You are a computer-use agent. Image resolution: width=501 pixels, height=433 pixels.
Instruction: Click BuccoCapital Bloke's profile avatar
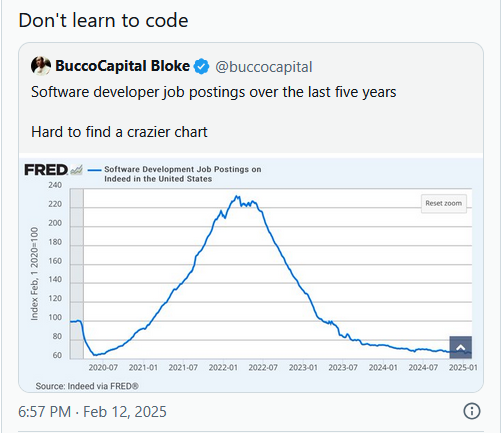click(x=41, y=66)
